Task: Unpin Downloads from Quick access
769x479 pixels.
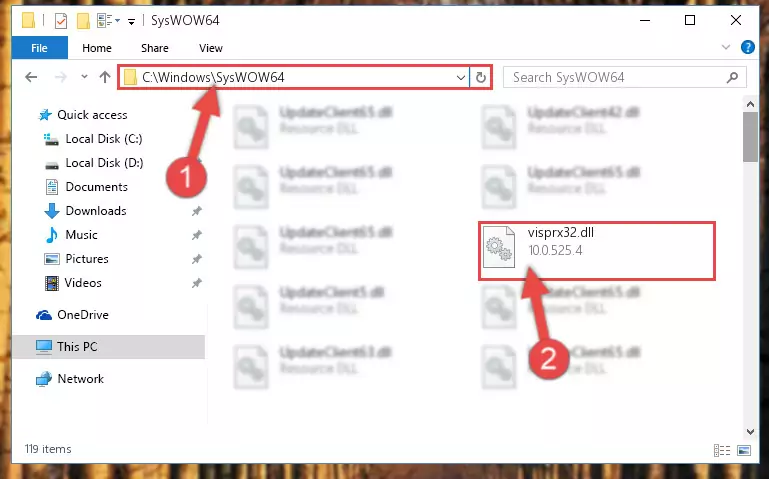Action: click(197, 211)
